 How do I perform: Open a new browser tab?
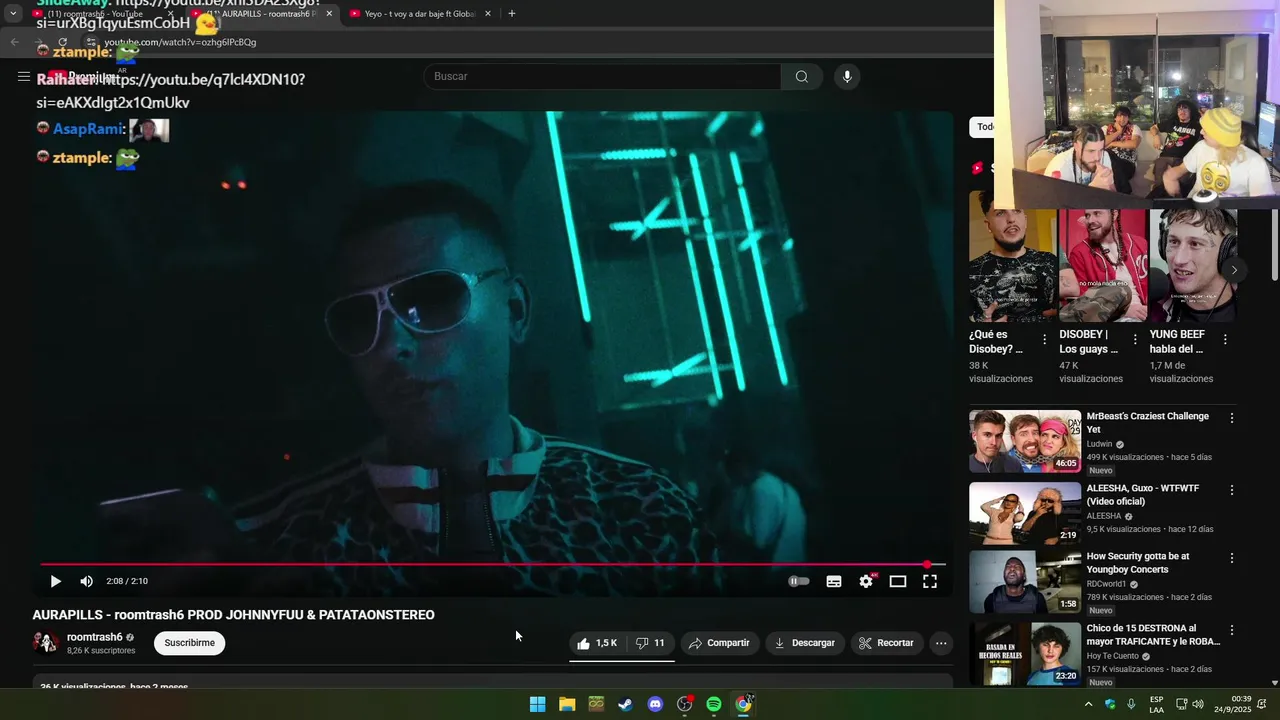(x=512, y=14)
